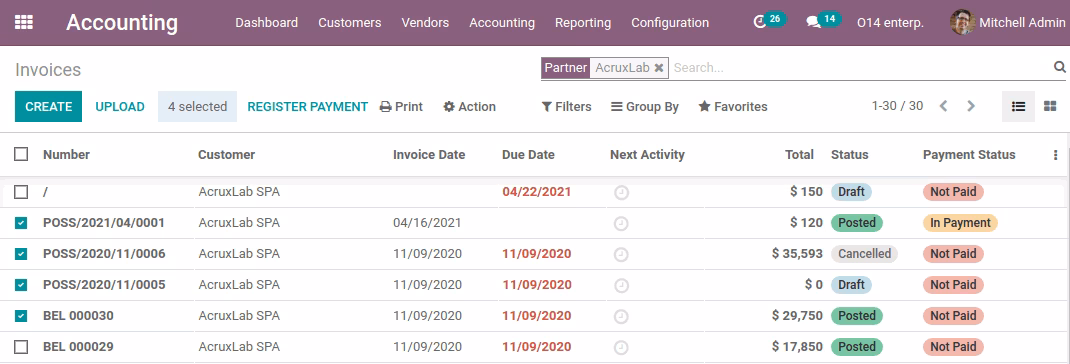Open the Print dropdown
1070x364 pixels.
[401, 107]
